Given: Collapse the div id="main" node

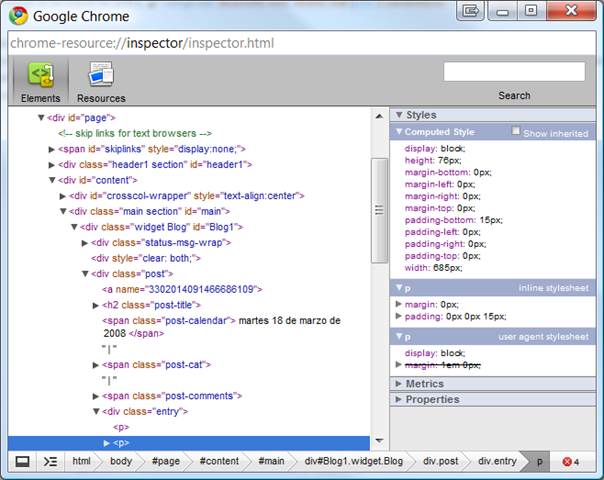Looking at the screenshot, I should coord(63,211).
